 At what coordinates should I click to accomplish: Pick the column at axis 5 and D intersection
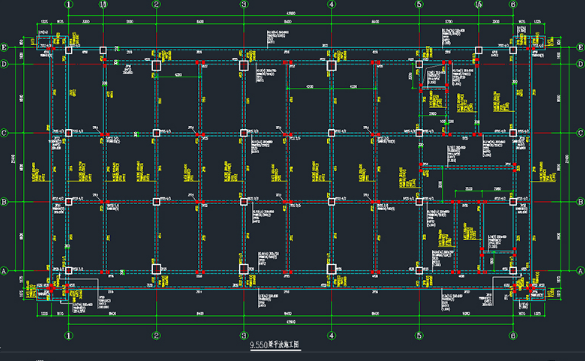coord(419,65)
